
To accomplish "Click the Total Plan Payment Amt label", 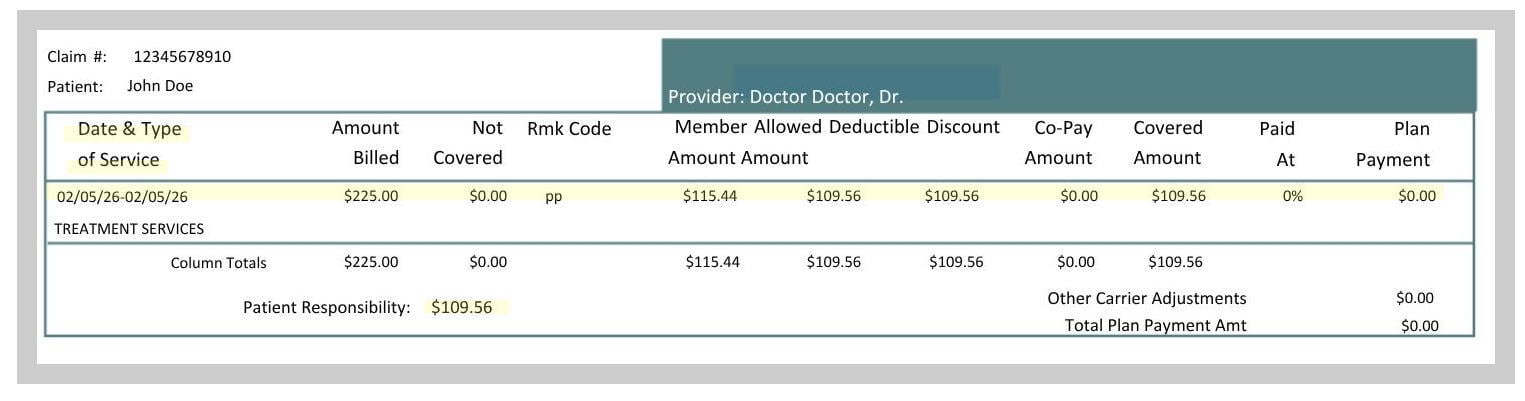I will click(x=1156, y=325).
